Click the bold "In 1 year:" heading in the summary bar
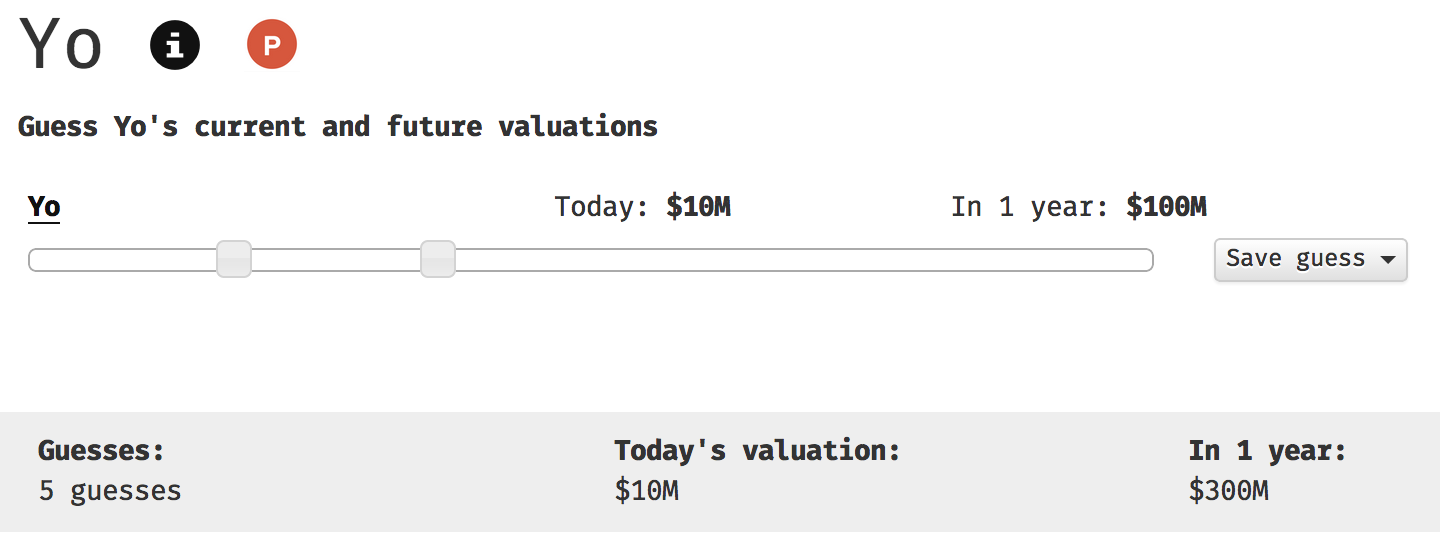 pos(1268,451)
